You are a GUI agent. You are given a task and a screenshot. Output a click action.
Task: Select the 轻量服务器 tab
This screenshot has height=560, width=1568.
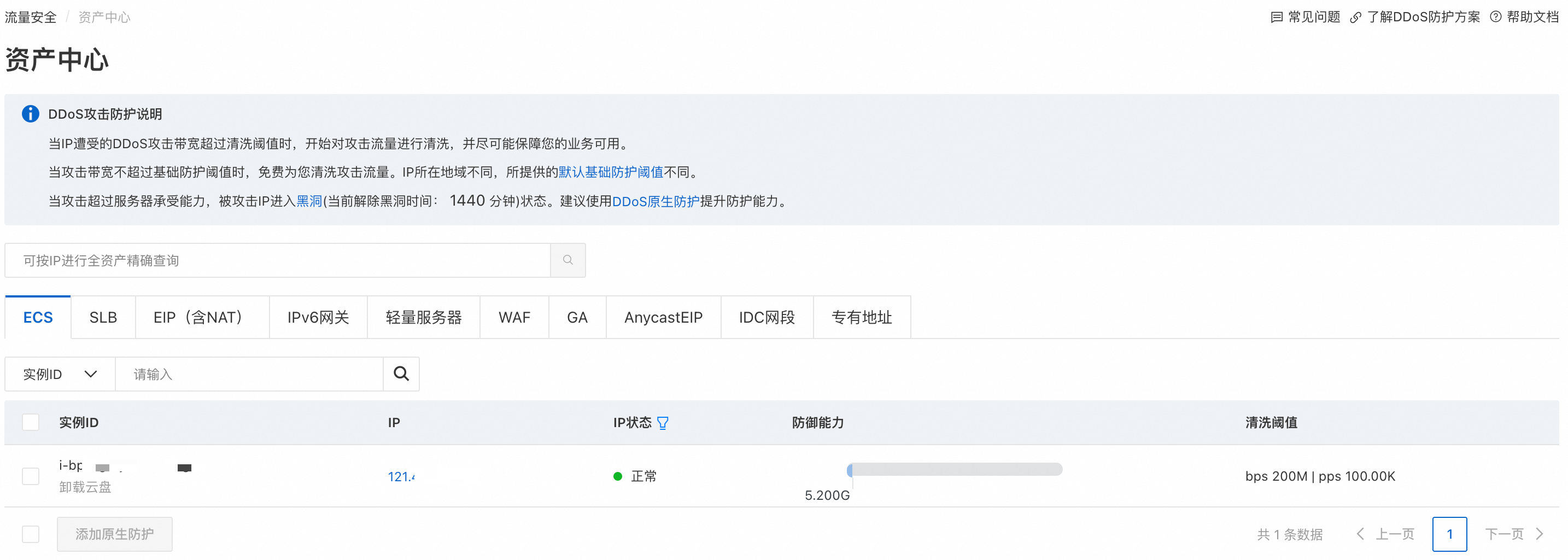pos(423,317)
